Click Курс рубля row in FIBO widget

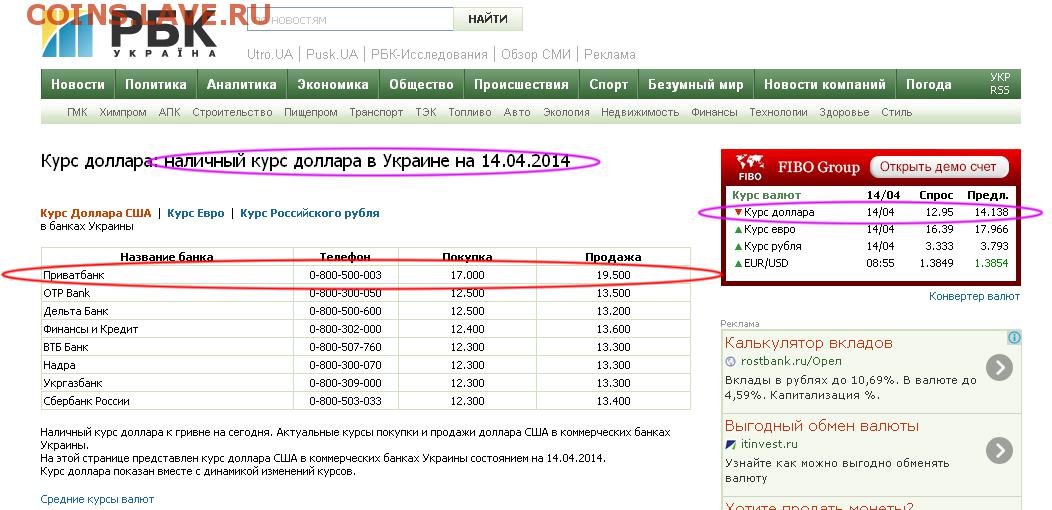point(871,246)
